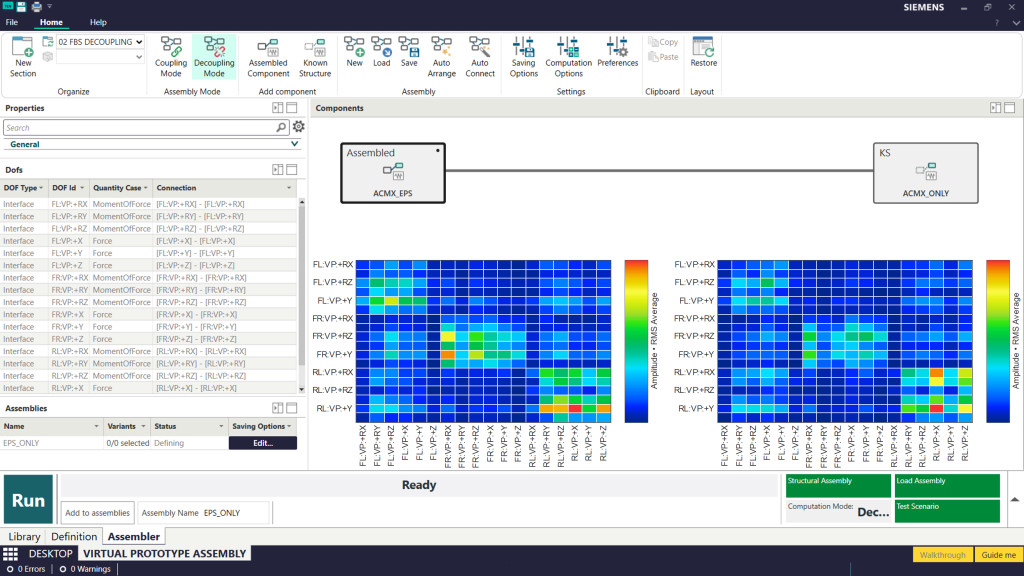
Task: Open the DOF Id column filter
Action: (82, 188)
